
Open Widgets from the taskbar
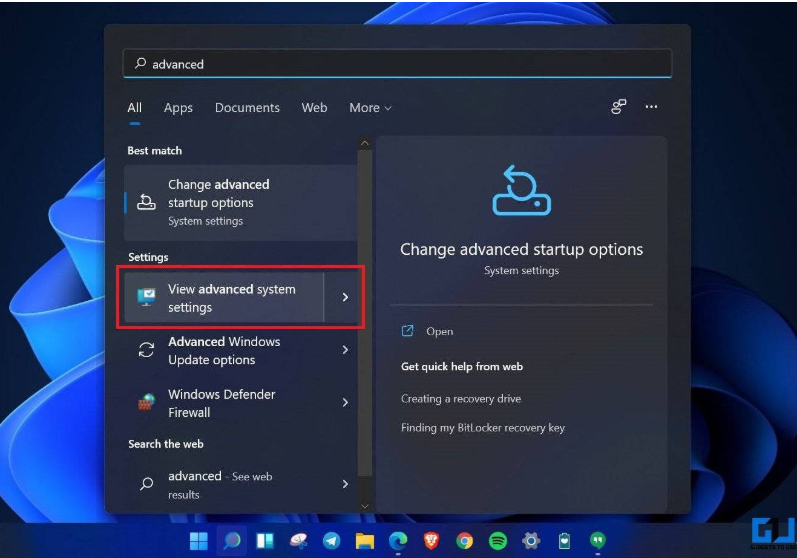click(x=265, y=541)
